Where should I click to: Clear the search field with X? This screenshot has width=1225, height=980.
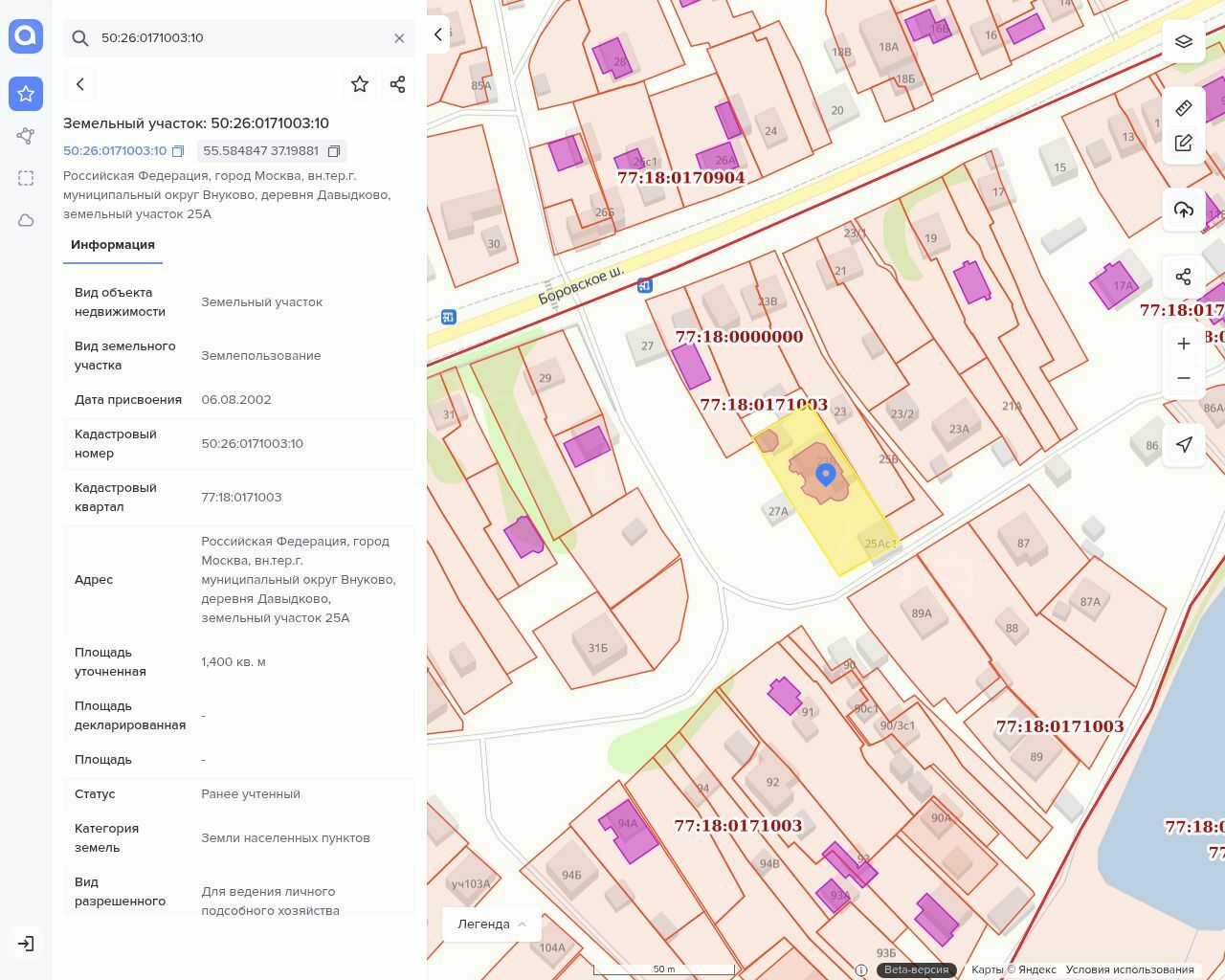coord(399,38)
